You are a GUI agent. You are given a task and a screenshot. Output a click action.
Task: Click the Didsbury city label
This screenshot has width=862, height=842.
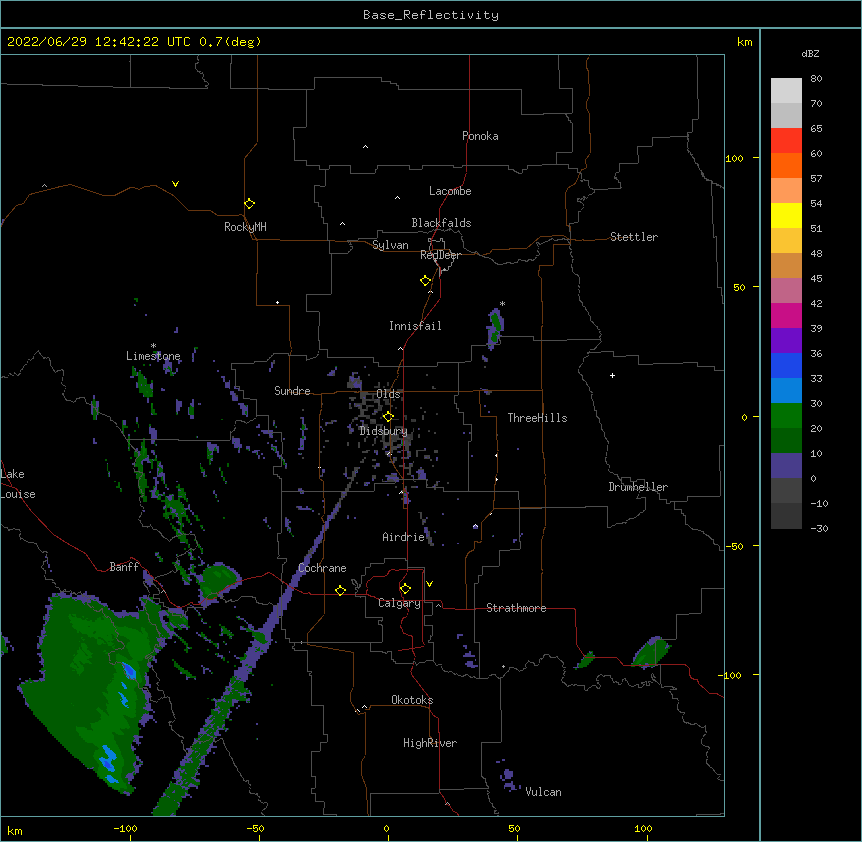pyautogui.click(x=383, y=431)
